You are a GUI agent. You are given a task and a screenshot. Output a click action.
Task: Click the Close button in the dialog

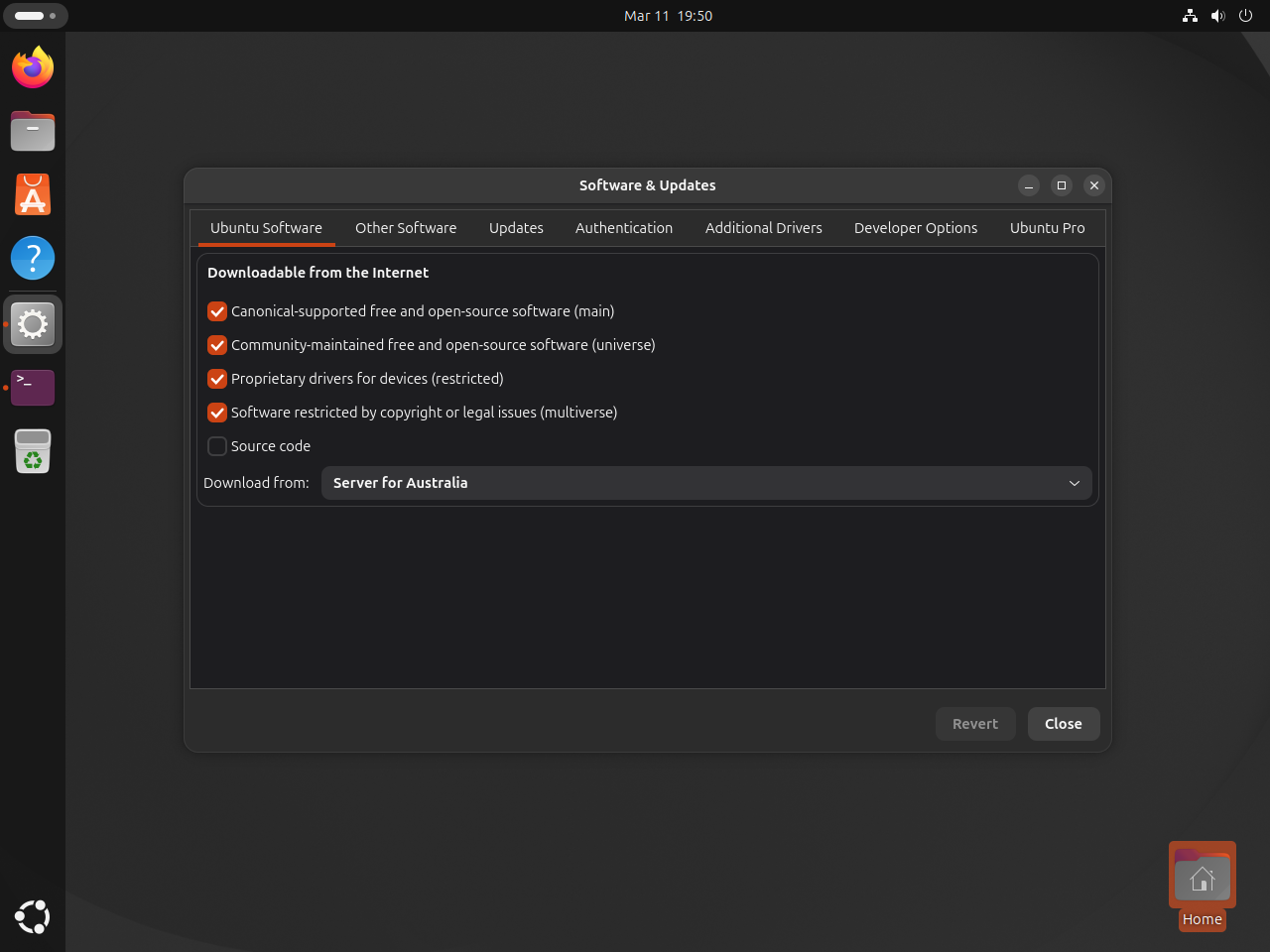tap(1064, 724)
